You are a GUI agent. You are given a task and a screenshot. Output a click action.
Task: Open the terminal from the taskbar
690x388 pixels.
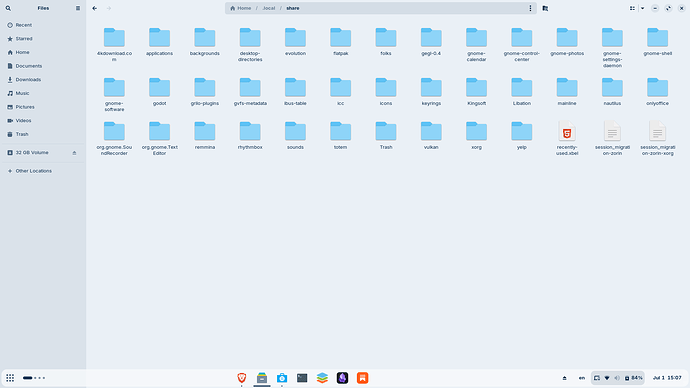(302, 377)
